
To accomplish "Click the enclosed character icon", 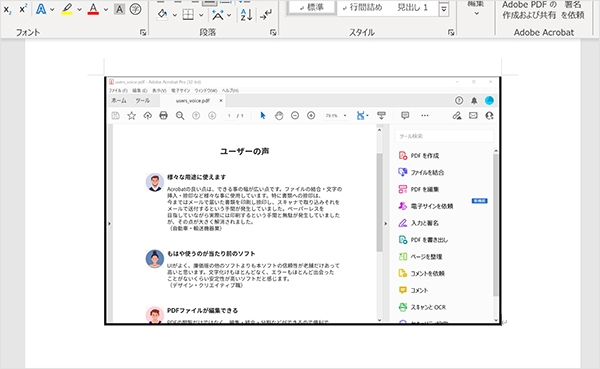I will [135, 9].
